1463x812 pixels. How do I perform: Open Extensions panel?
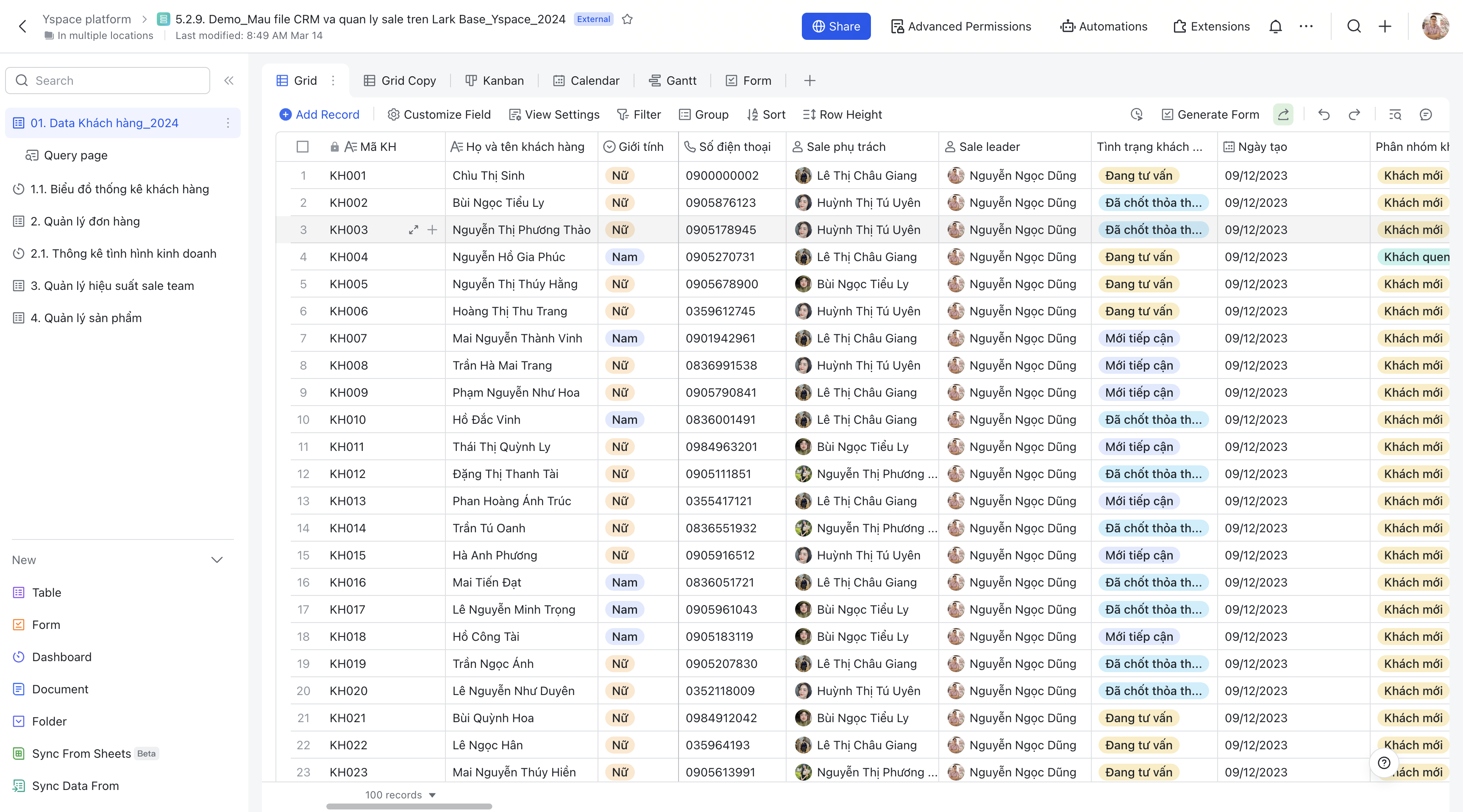click(1212, 26)
